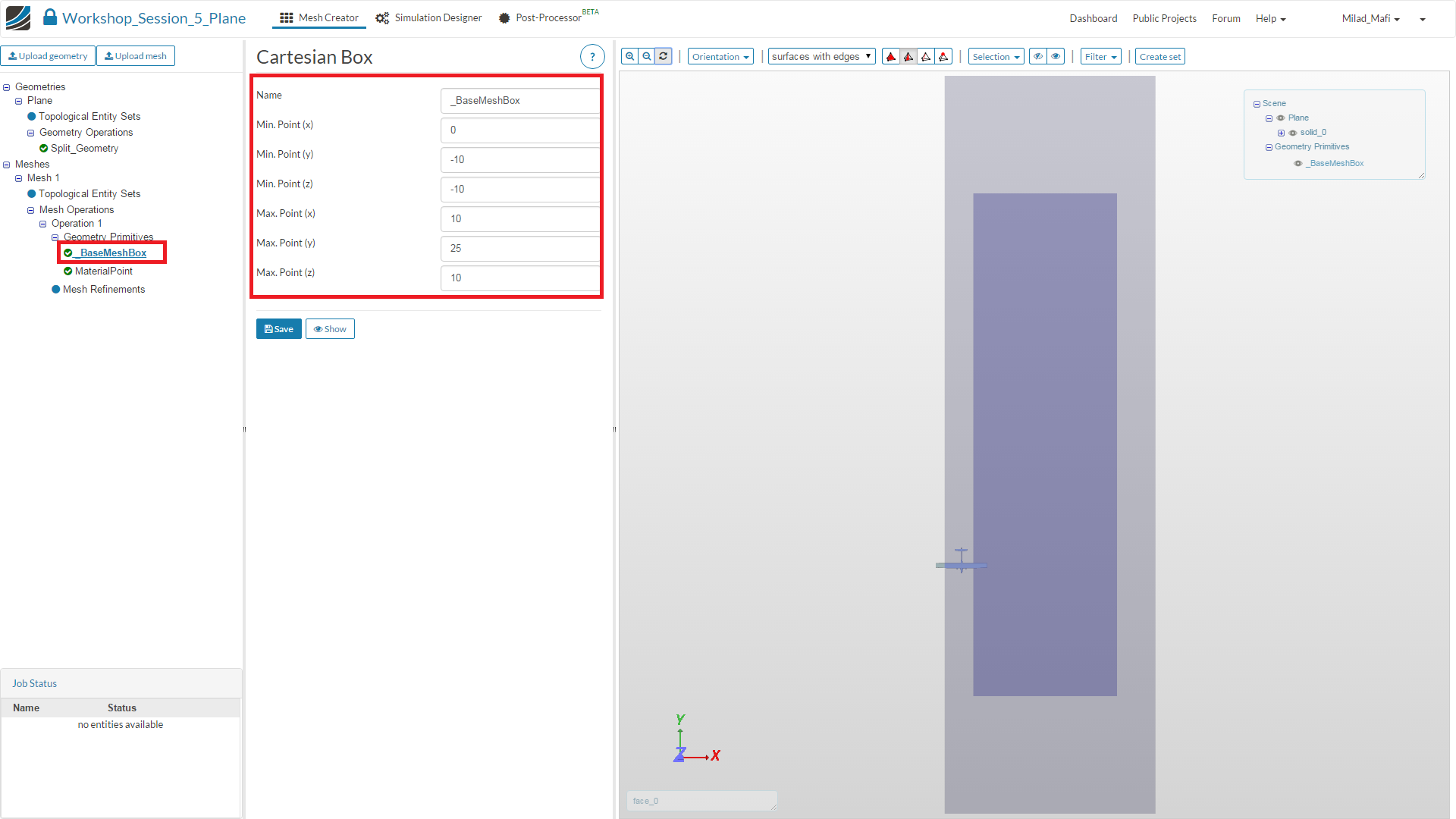The width and height of the screenshot is (1456, 819).
Task: Click the show all eye icon in toolbar
Action: [x=1056, y=56]
